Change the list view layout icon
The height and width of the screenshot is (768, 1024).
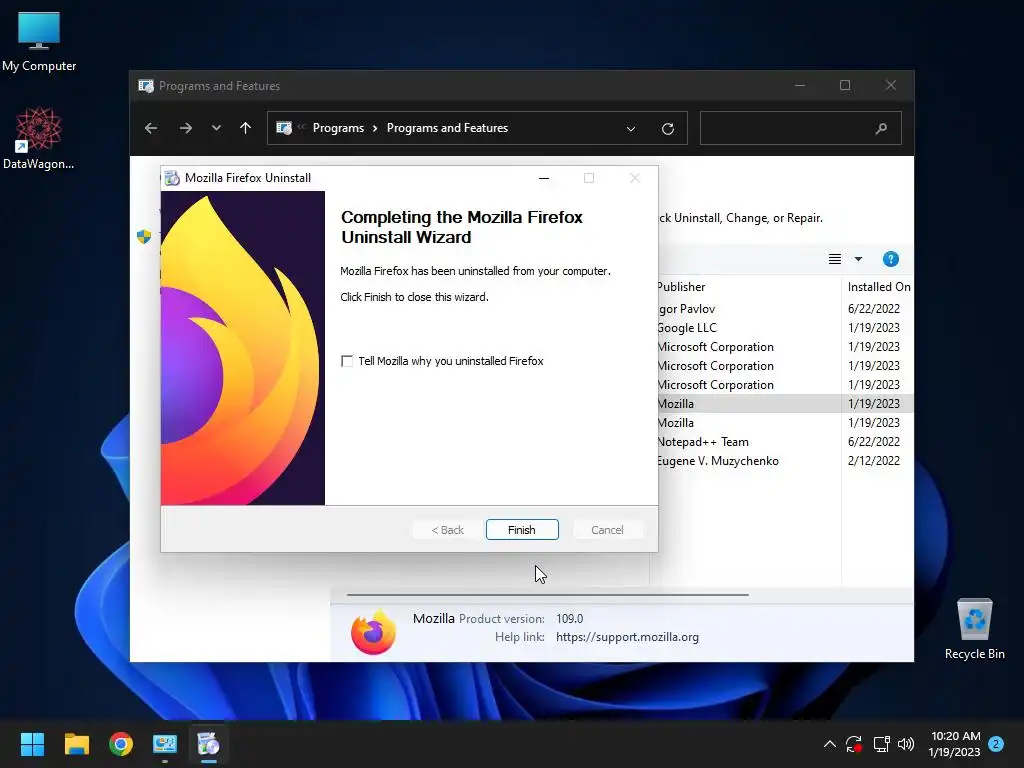[835, 259]
